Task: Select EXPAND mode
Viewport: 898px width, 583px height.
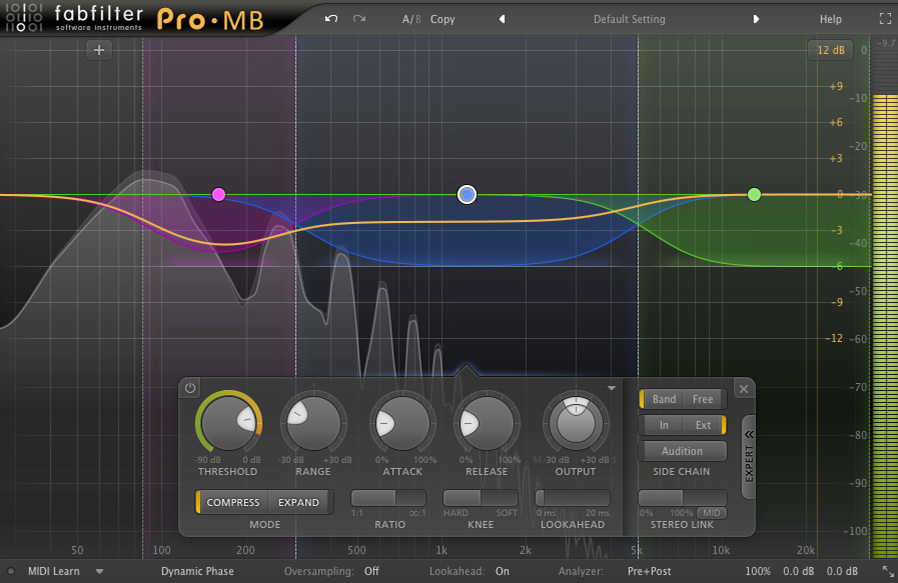Action: 299,502
